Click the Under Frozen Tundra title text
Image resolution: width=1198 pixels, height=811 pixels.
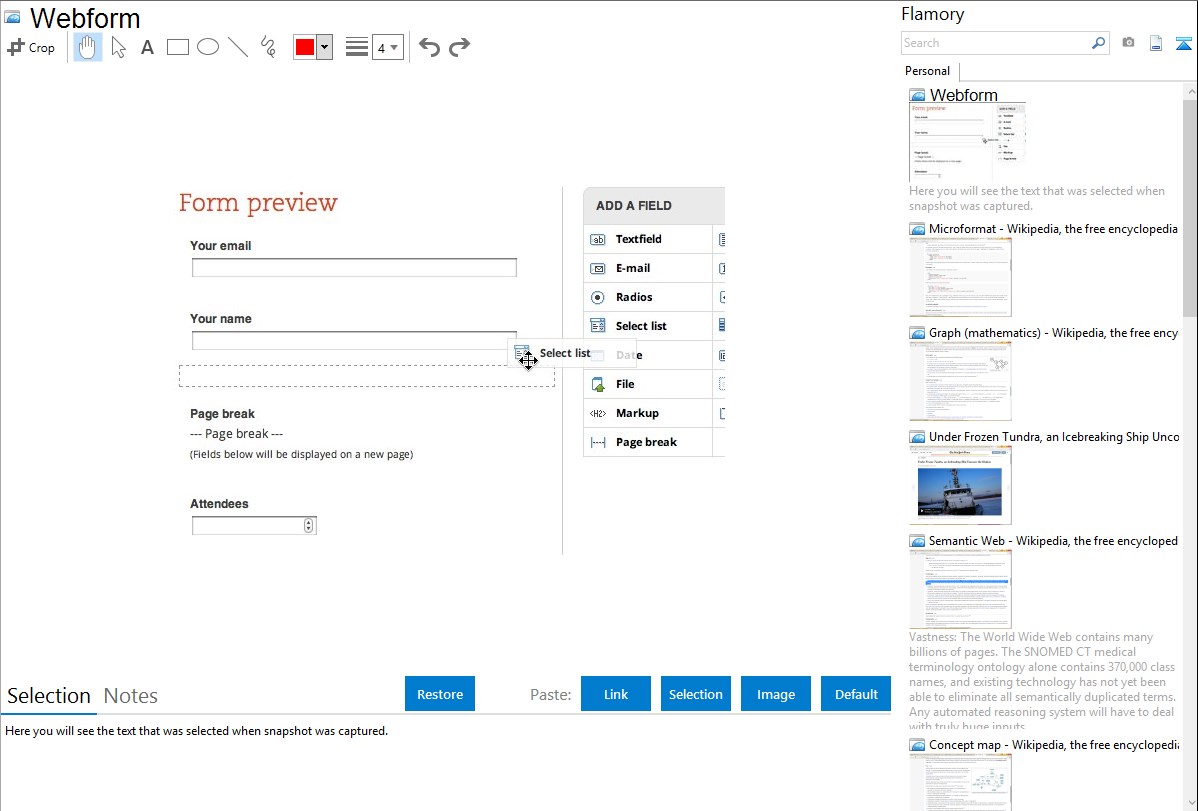(x=1054, y=436)
